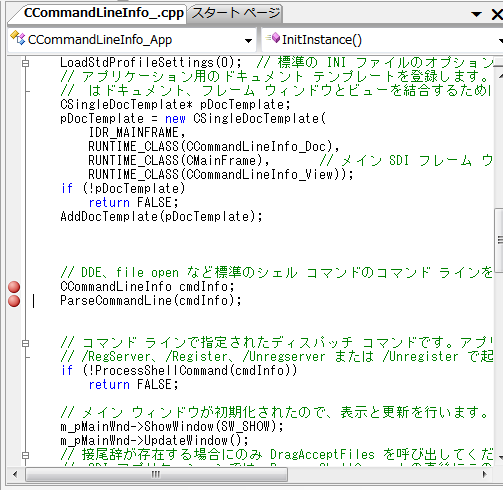This screenshot has width=503, height=490.
Task: Toggle breakpoint on ParseCommandLine(cmdInfo) line
Action: [14, 301]
